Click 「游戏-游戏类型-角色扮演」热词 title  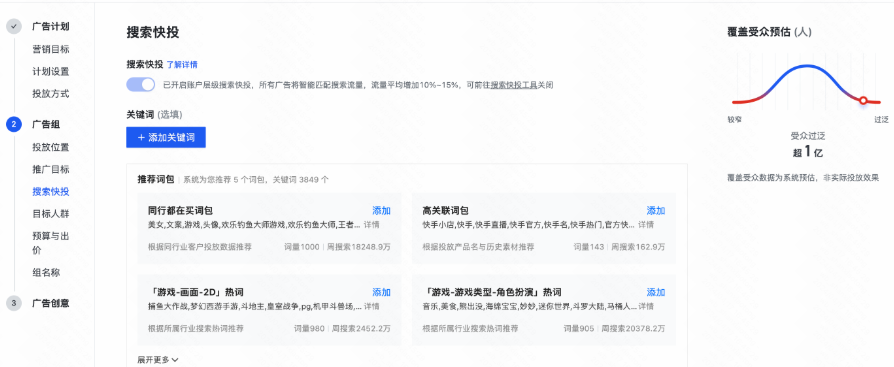pyautogui.click(x=492, y=292)
